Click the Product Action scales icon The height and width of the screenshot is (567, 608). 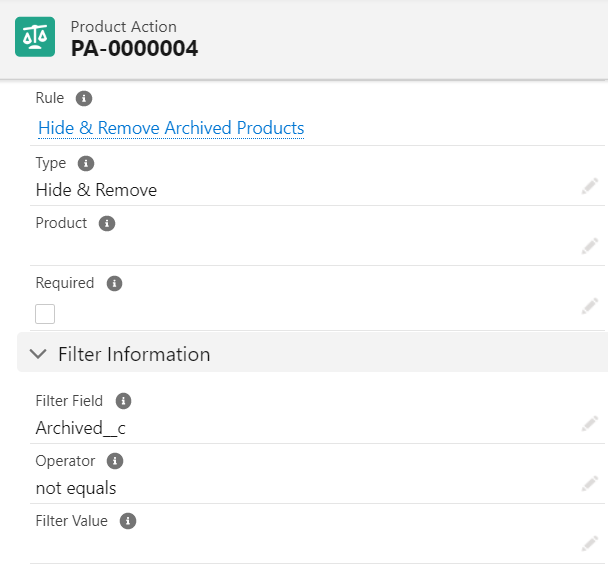pos(35,37)
